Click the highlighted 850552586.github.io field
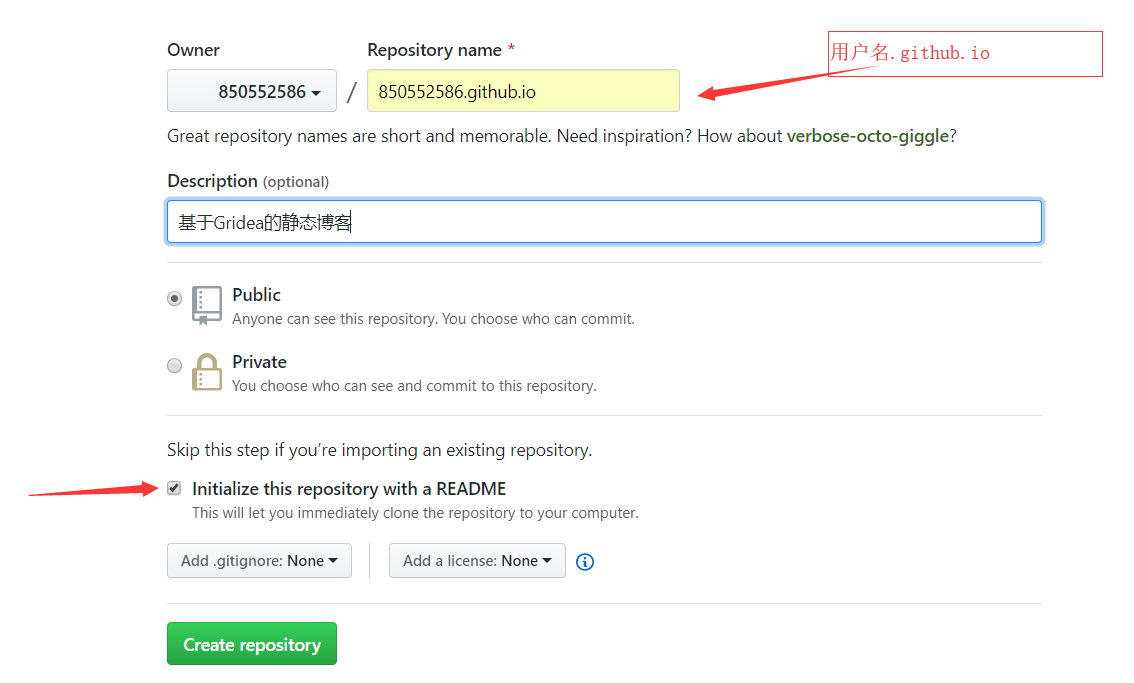1134x683 pixels. pos(523,90)
